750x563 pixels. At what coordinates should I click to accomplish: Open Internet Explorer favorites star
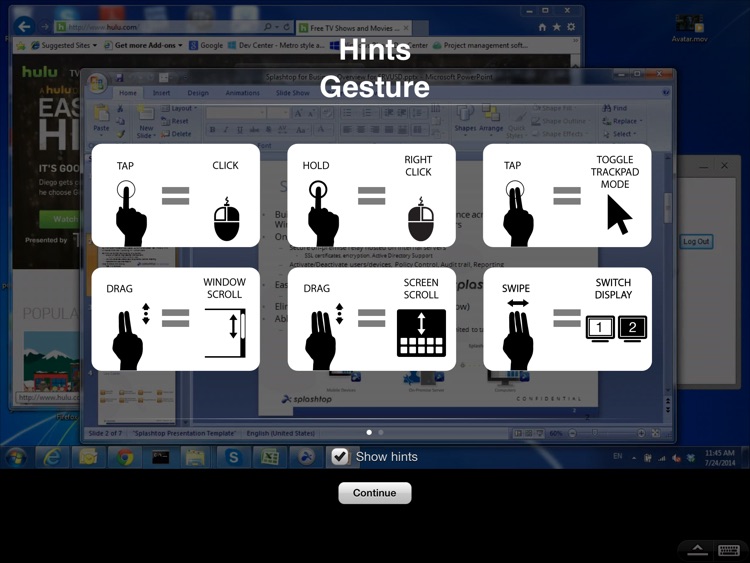[556, 27]
